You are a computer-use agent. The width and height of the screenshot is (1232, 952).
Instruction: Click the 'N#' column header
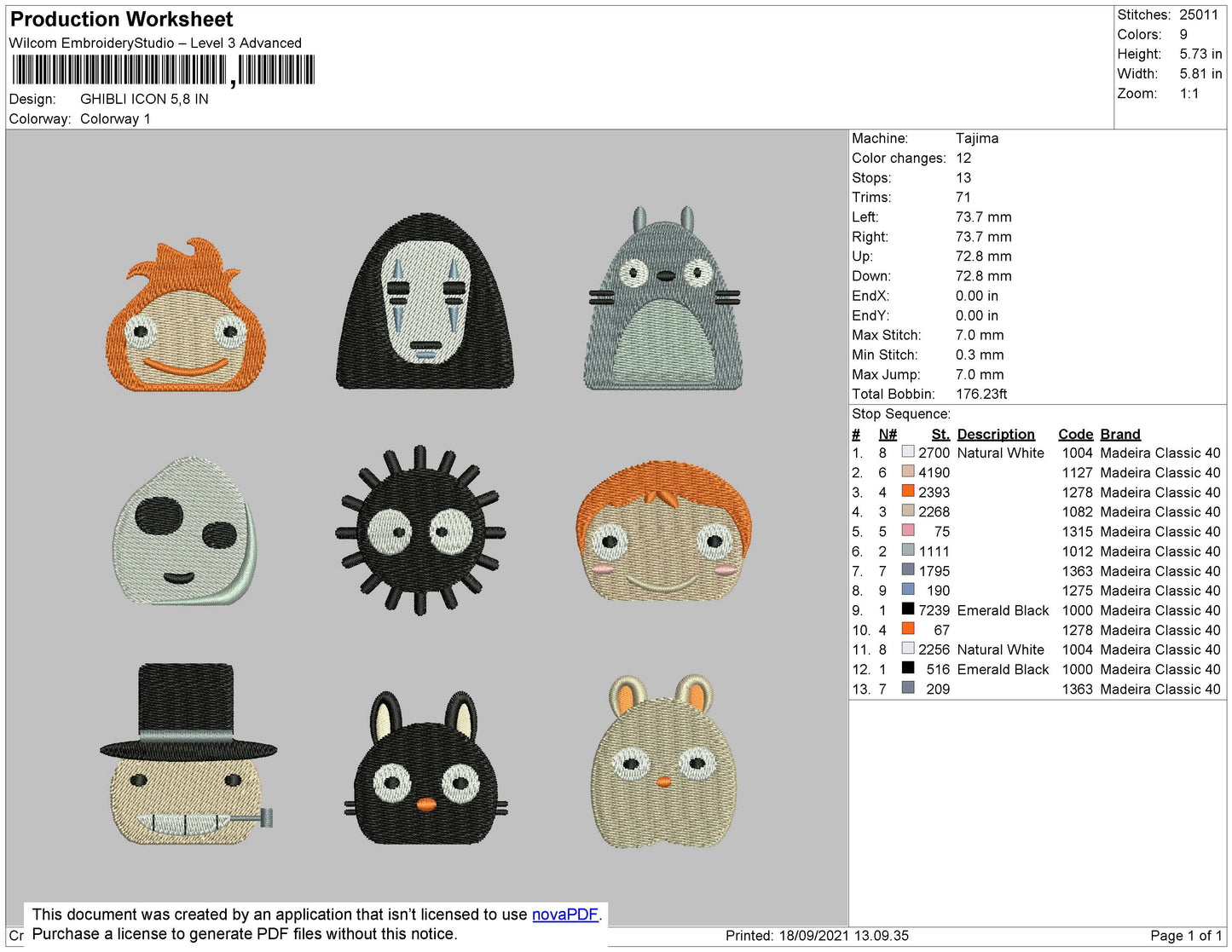888,434
